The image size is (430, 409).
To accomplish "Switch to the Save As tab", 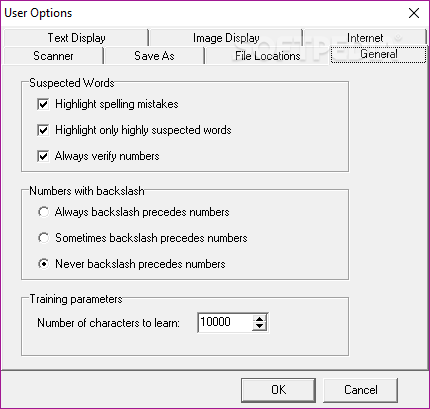I will tap(154, 56).
